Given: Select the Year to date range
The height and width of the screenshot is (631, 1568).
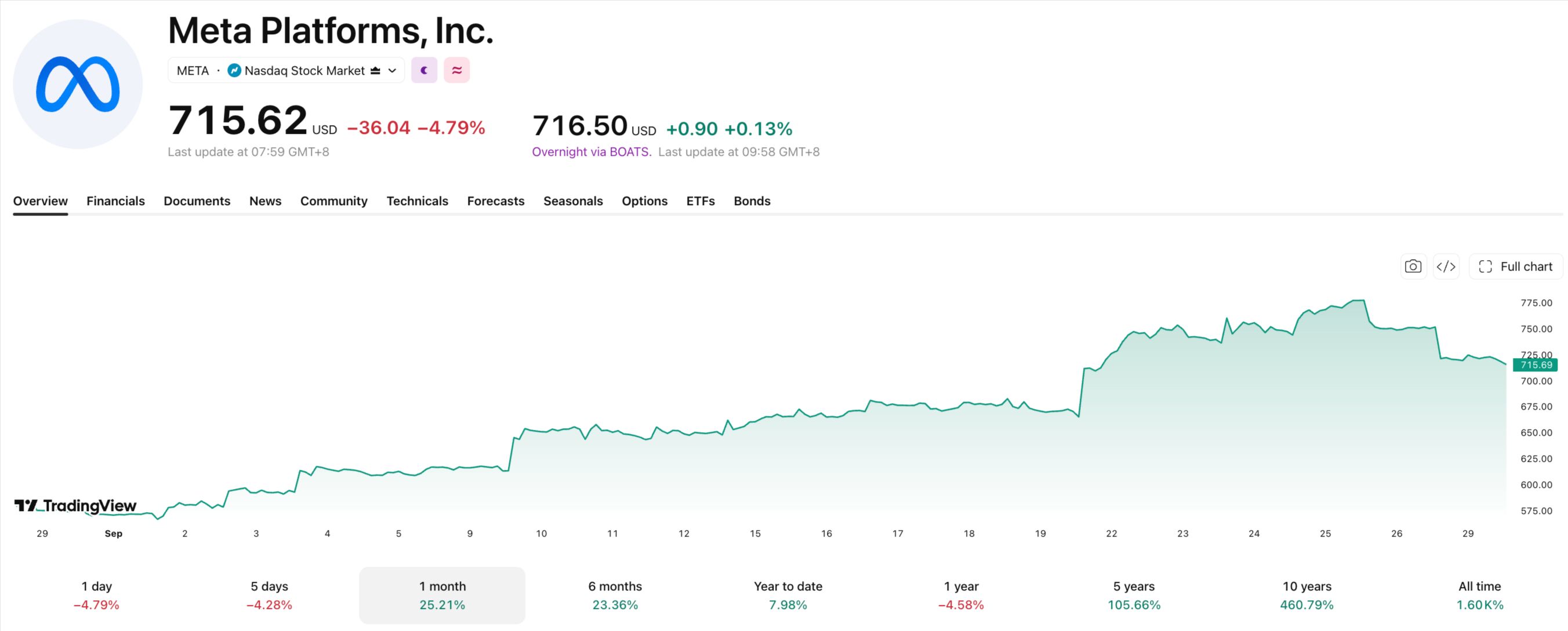Looking at the screenshot, I should click(787, 595).
